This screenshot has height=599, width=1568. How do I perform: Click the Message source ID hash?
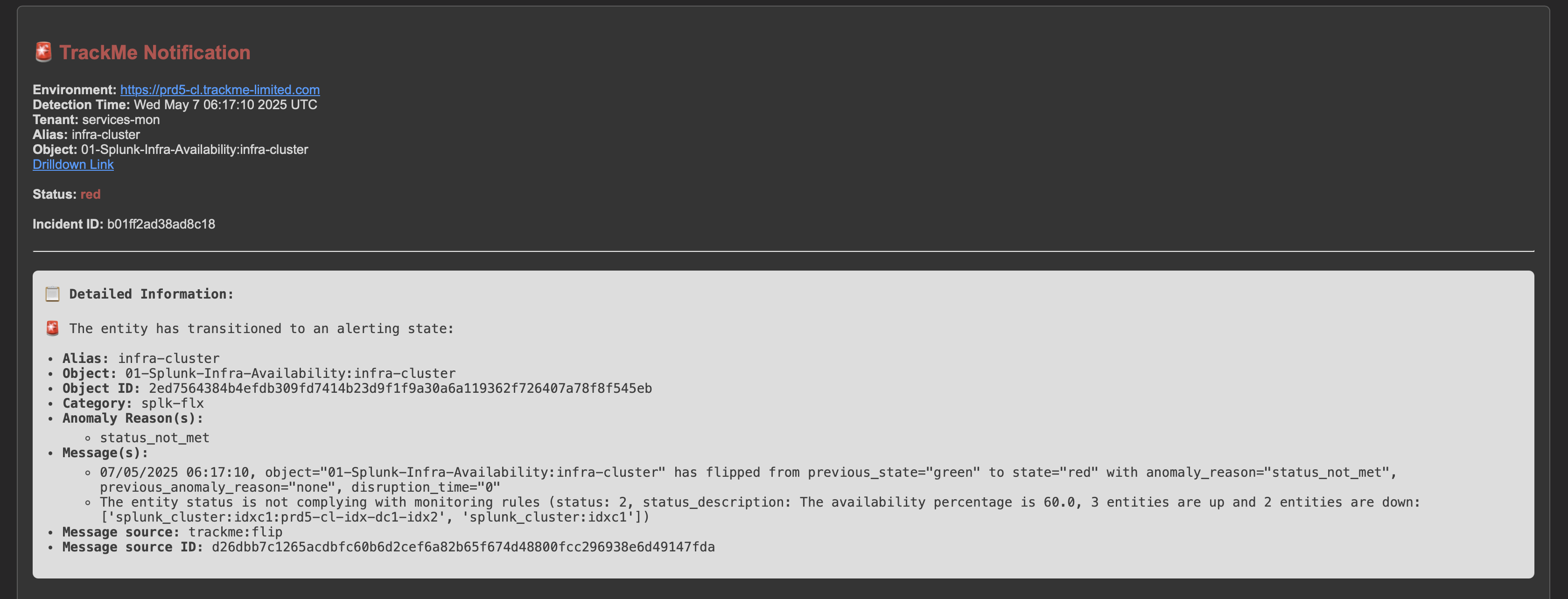coord(463,547)
